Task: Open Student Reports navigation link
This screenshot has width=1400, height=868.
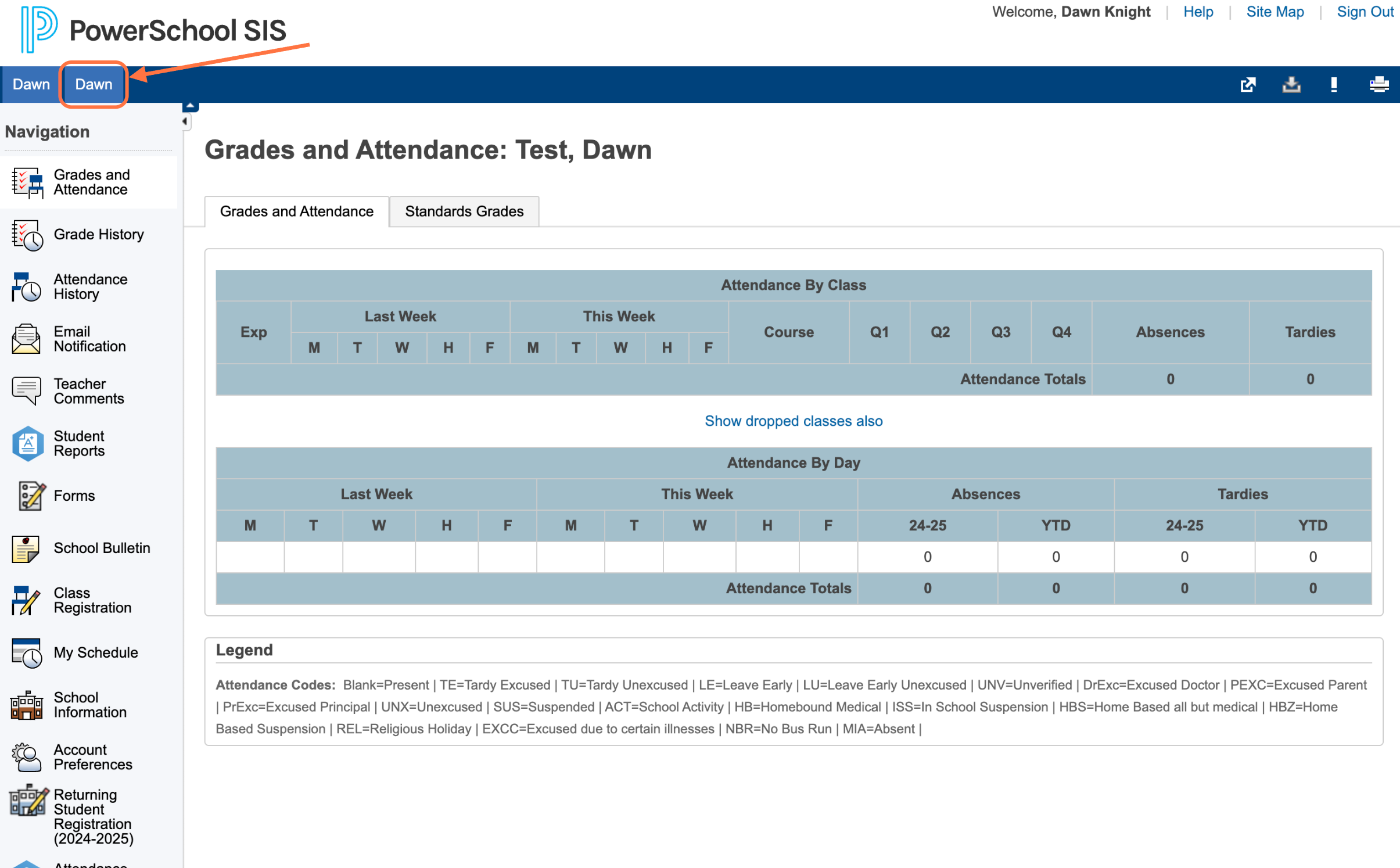Action: pyautogui.click(x=79, y=444)
